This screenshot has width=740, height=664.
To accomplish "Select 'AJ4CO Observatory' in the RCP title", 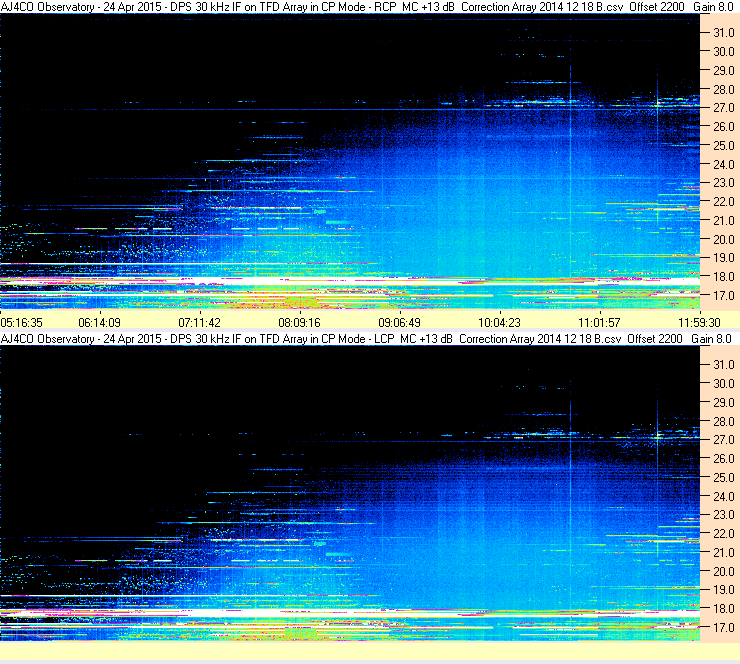I will pyautogui.click(x=47, y=7).
